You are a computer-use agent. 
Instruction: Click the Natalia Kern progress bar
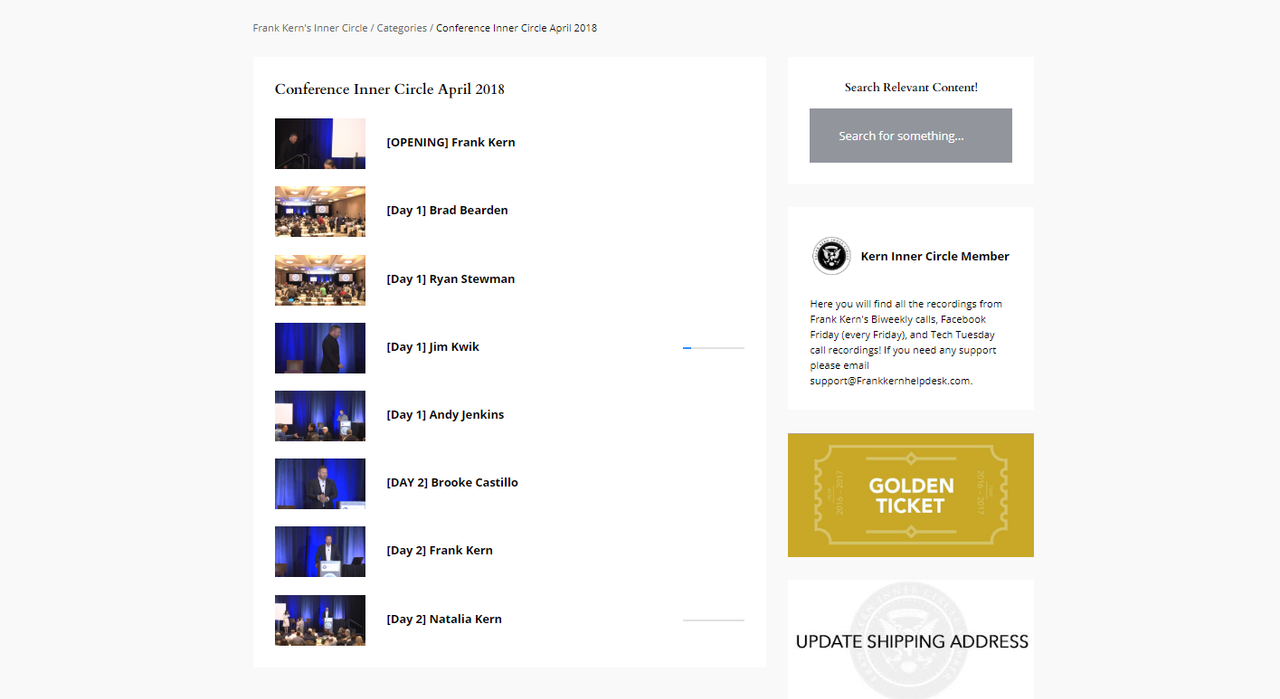pos(713,620)
